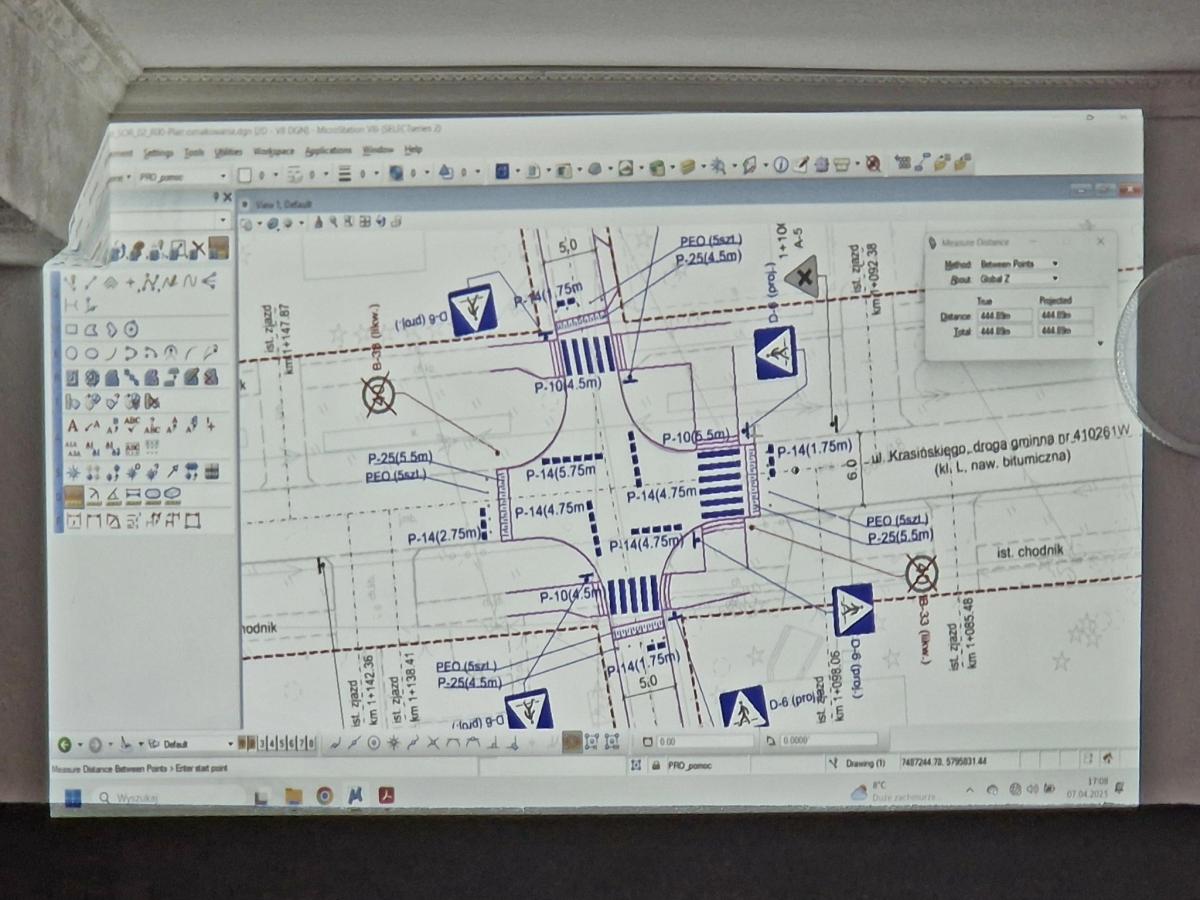The image size is (1200, 900).
Task: Open the About Global Z dropdown
Action: [x=1019, y=280]
